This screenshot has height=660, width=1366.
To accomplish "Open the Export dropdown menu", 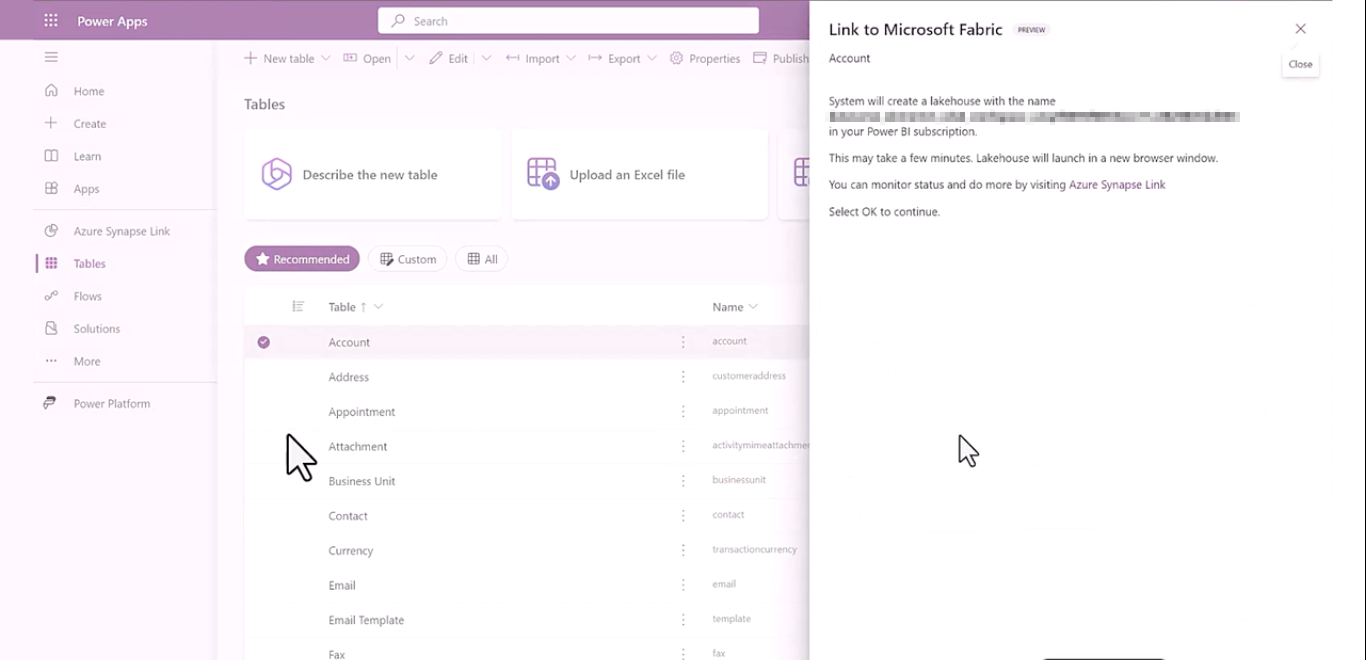I will [x=623, y=58].
